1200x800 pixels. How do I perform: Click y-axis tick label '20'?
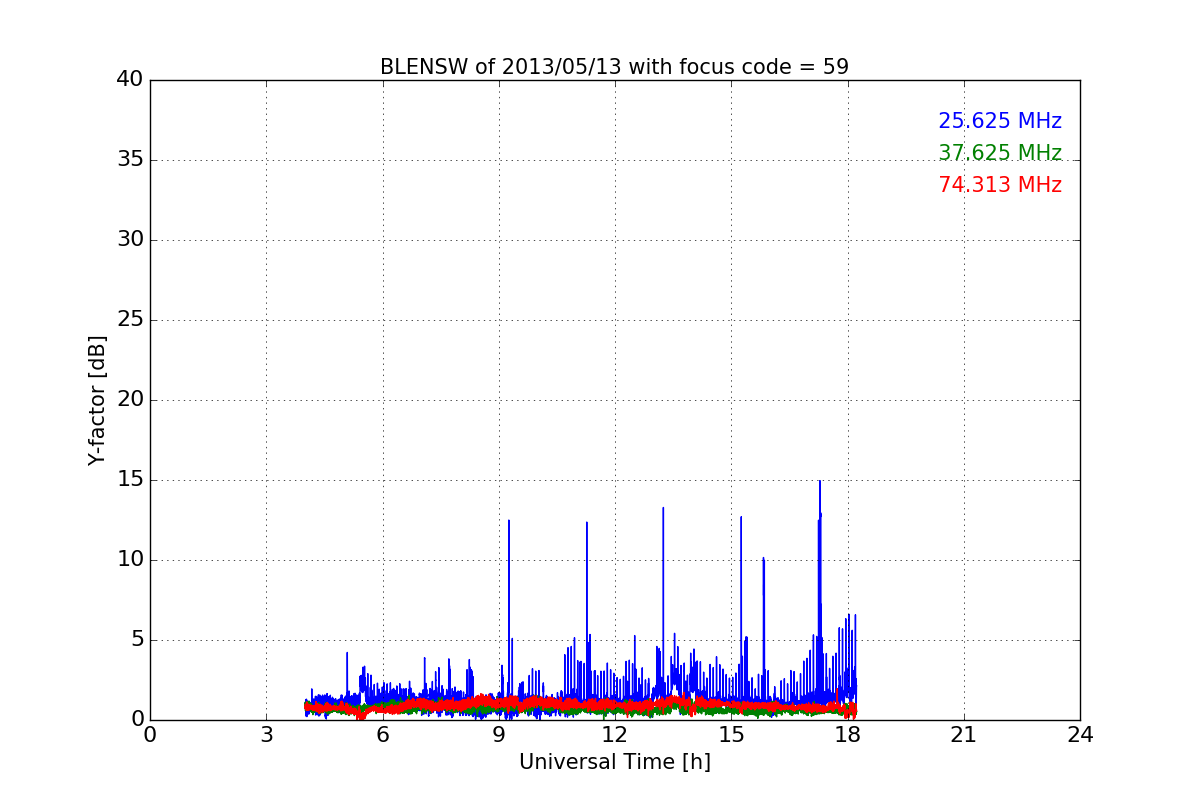point(130,400)
